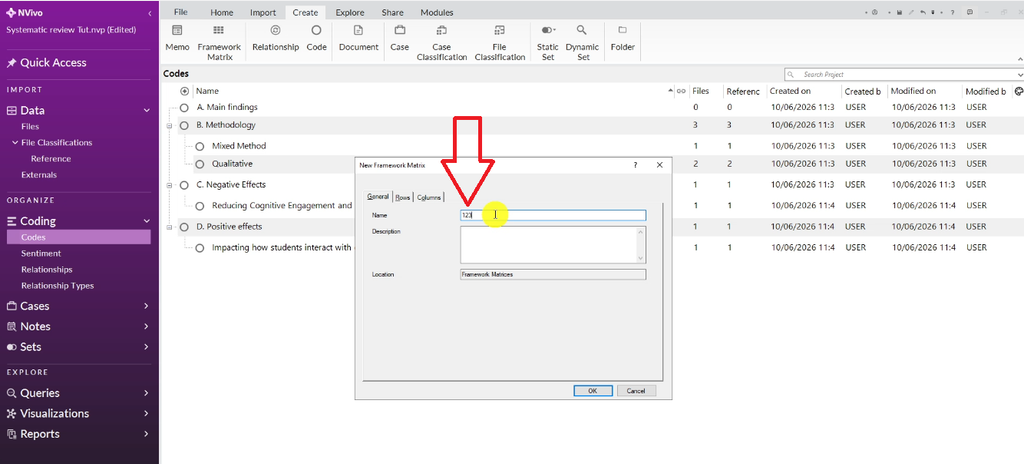Collapse the ribbon using the up chevron
This screenshot has height=464, width=1024.
coord(1019,59)
